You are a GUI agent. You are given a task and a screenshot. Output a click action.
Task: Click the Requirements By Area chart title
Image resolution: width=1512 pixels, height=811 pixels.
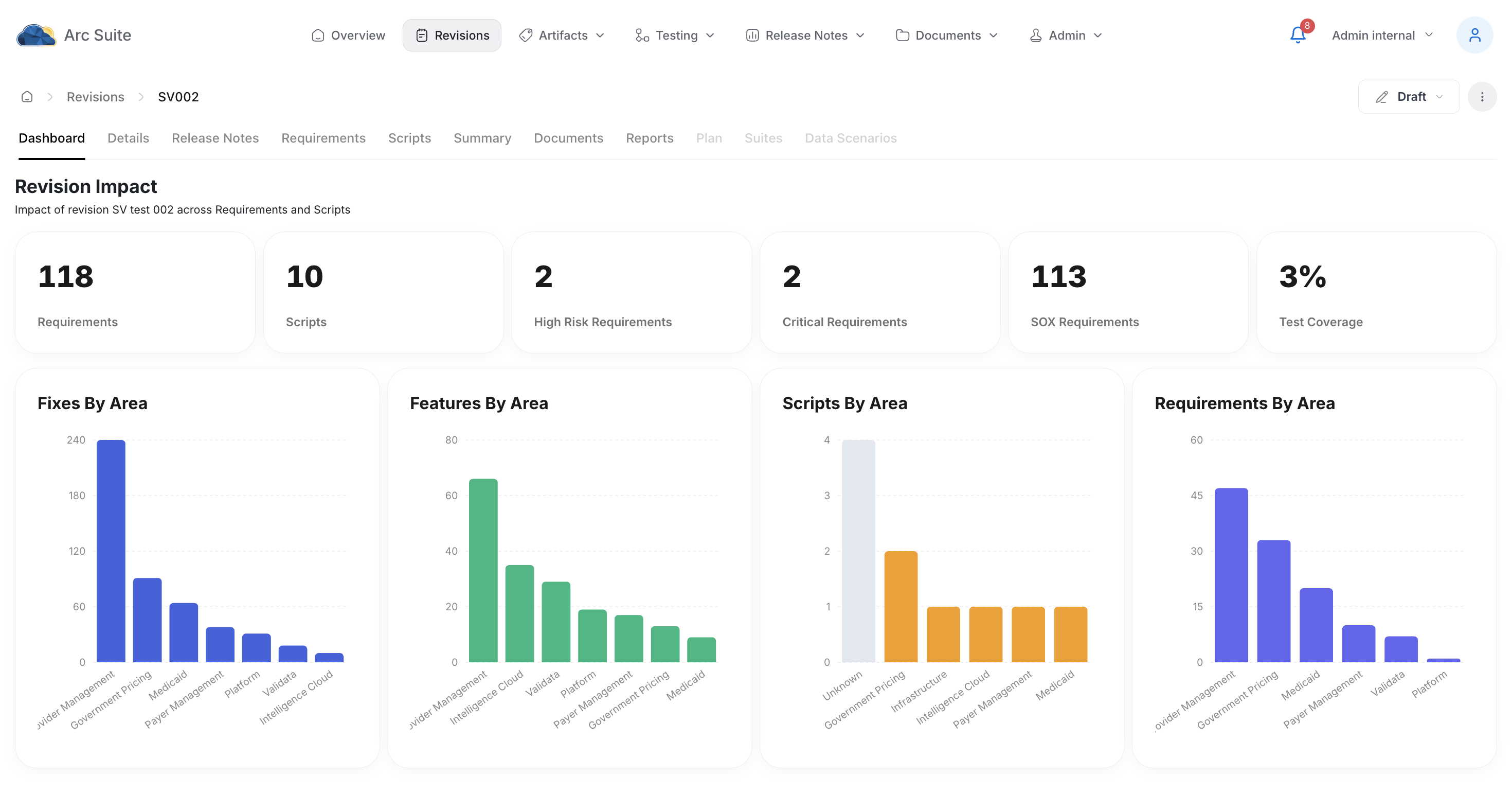(x=1245, y=403)
